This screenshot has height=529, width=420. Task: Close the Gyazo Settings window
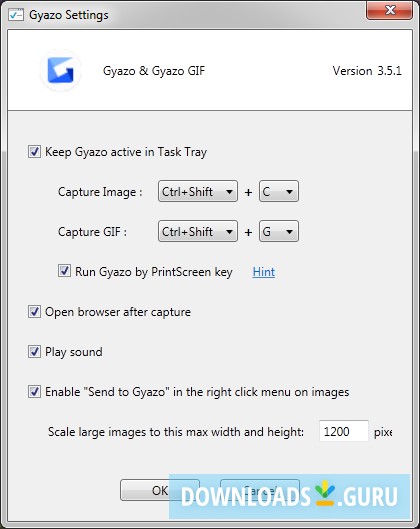coord(390,10)
